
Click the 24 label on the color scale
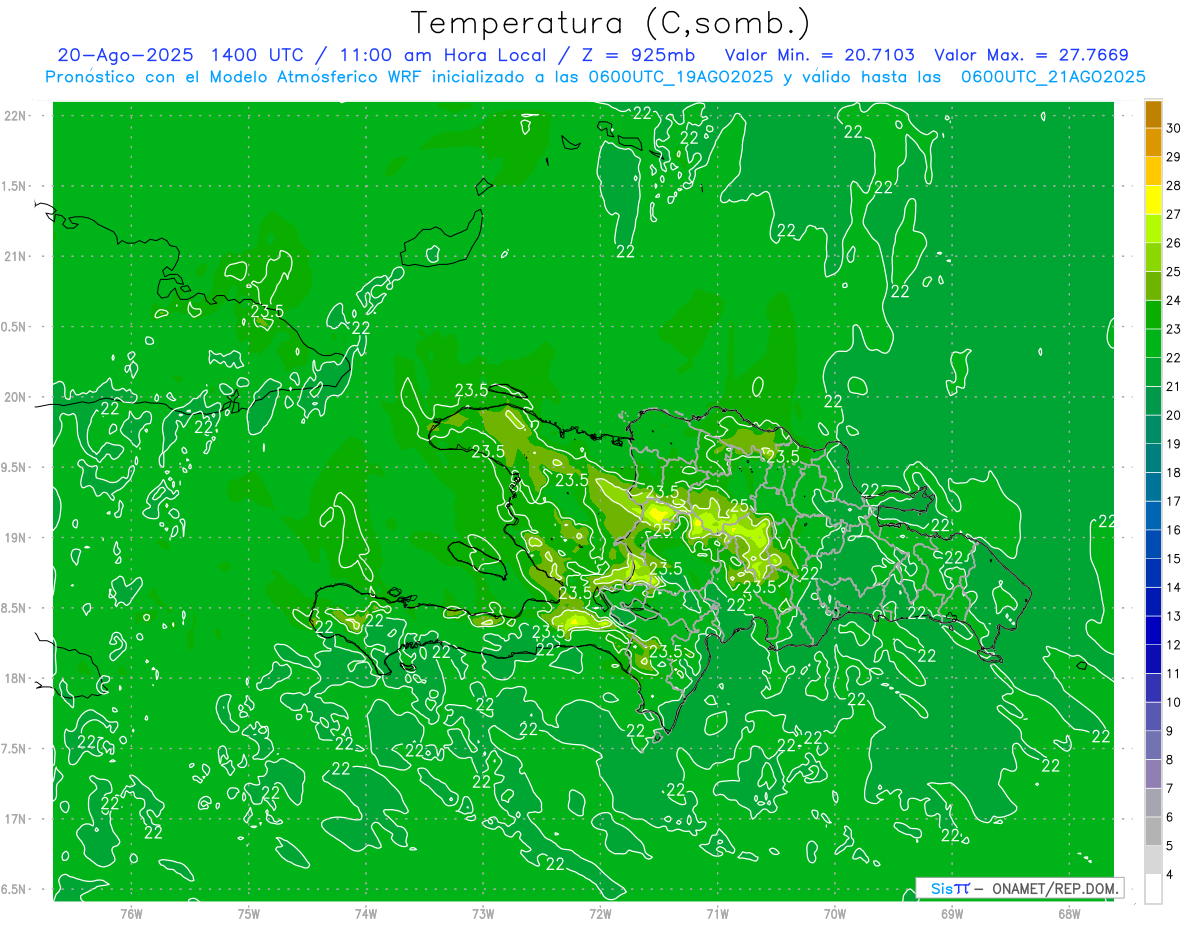point(1174,300)
